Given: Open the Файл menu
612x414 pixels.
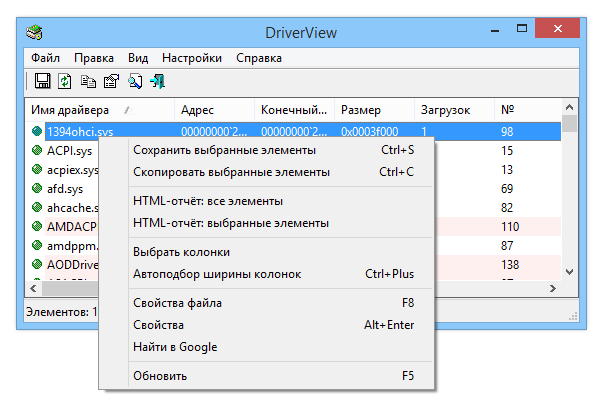Looking at the screenshot, I should point(45,58).
